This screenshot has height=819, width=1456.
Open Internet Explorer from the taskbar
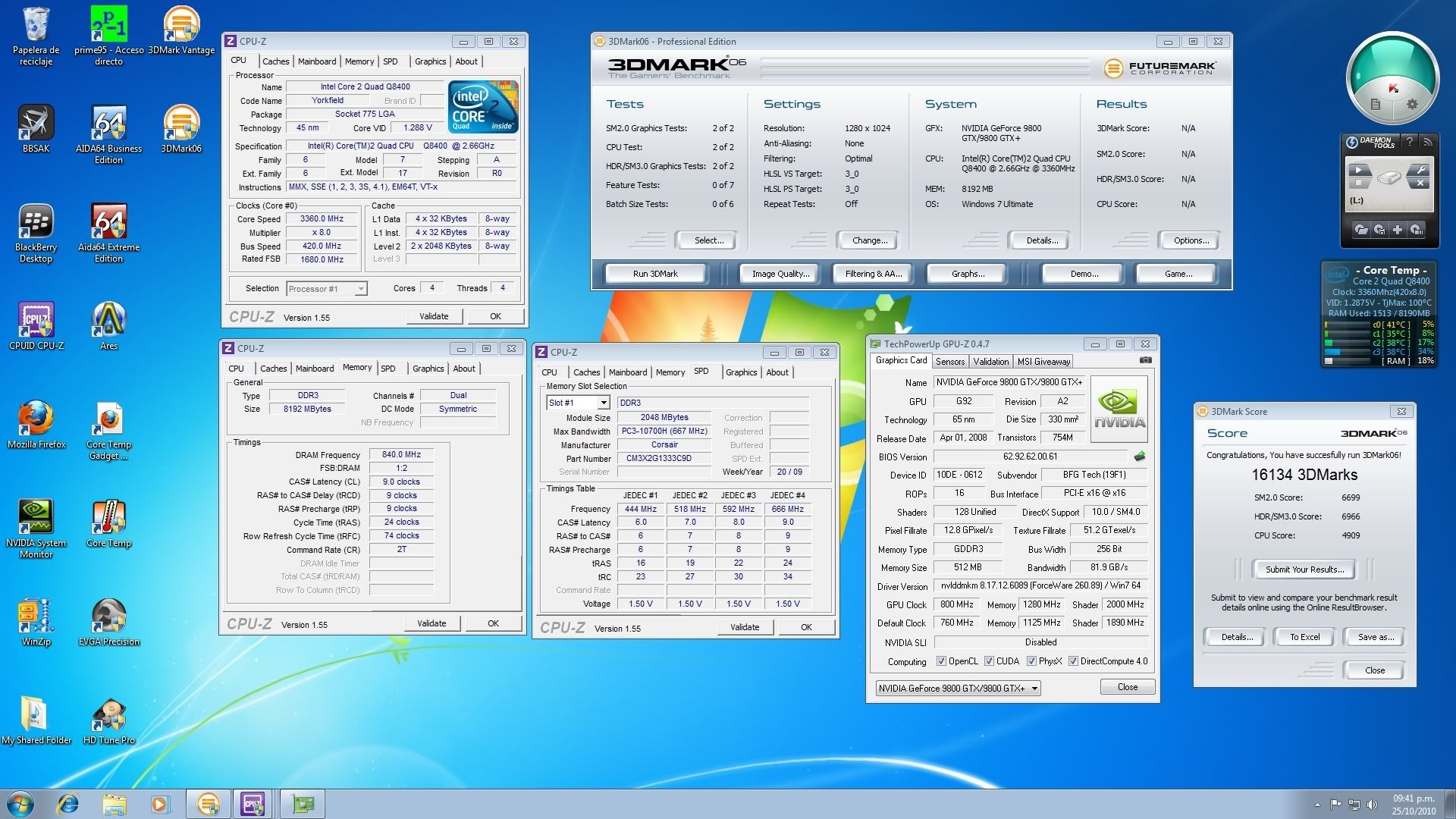(x=68, y=804)
